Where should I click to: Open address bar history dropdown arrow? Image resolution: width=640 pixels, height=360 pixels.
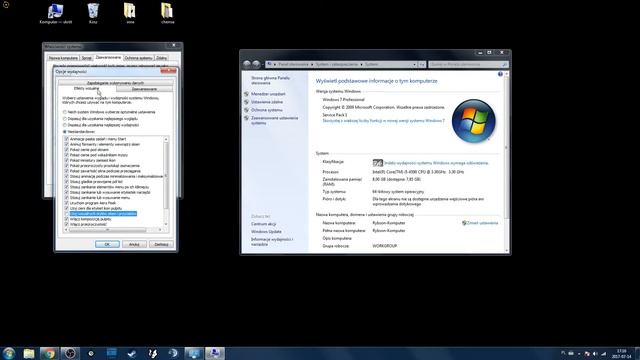click(x=414, y=64)
